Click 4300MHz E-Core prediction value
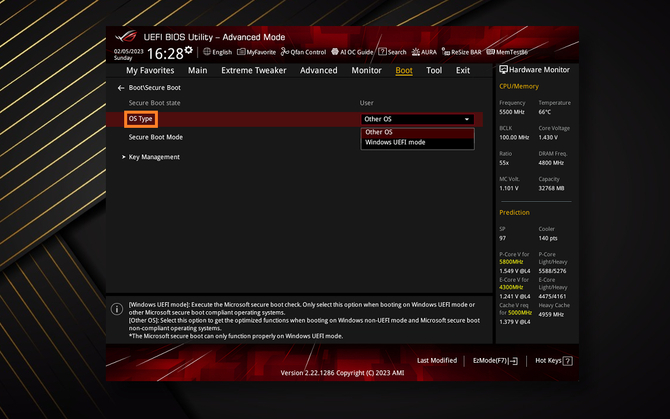 pyautogui.click(x=511, y=287)
